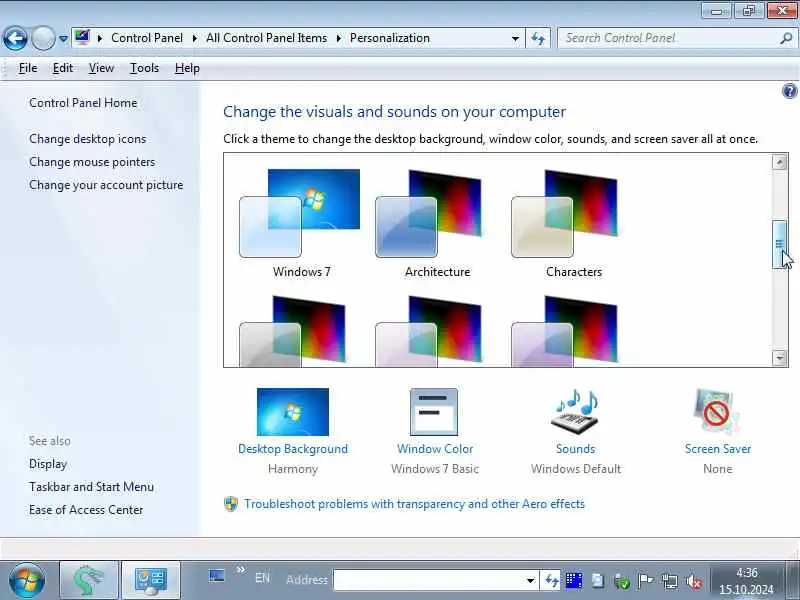Open the address bar history dropdown
Viewport: 800px width, 600px height.
[515, 38]
